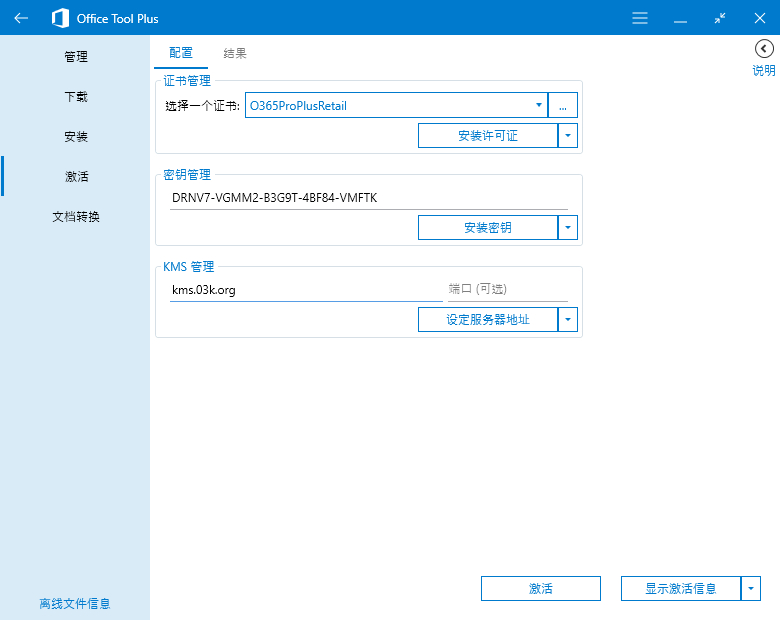The width and height of the screenshot is (780, 620).
Task: Close the Office Tool Plus window
Action: click(760, 18)
